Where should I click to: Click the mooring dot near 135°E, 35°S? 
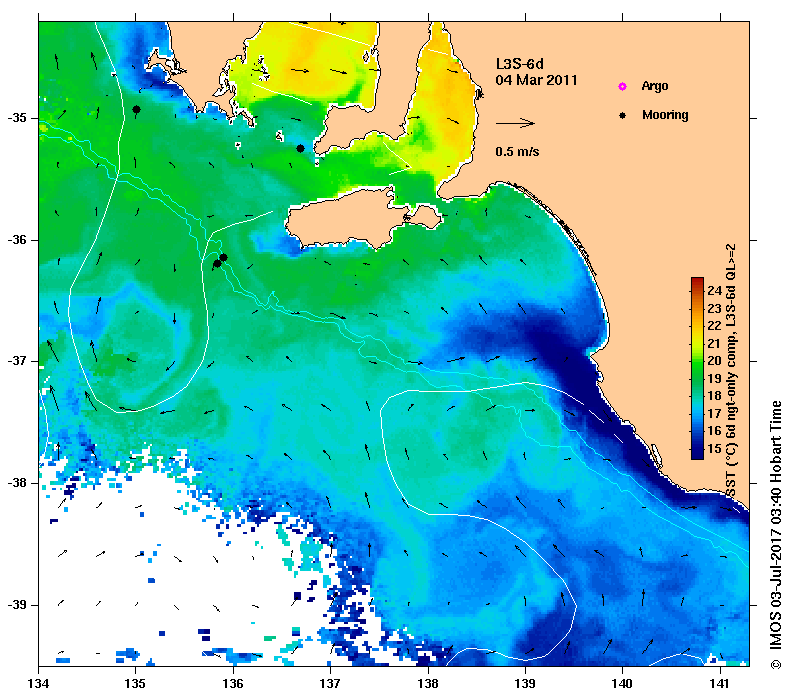click(136, 109)
